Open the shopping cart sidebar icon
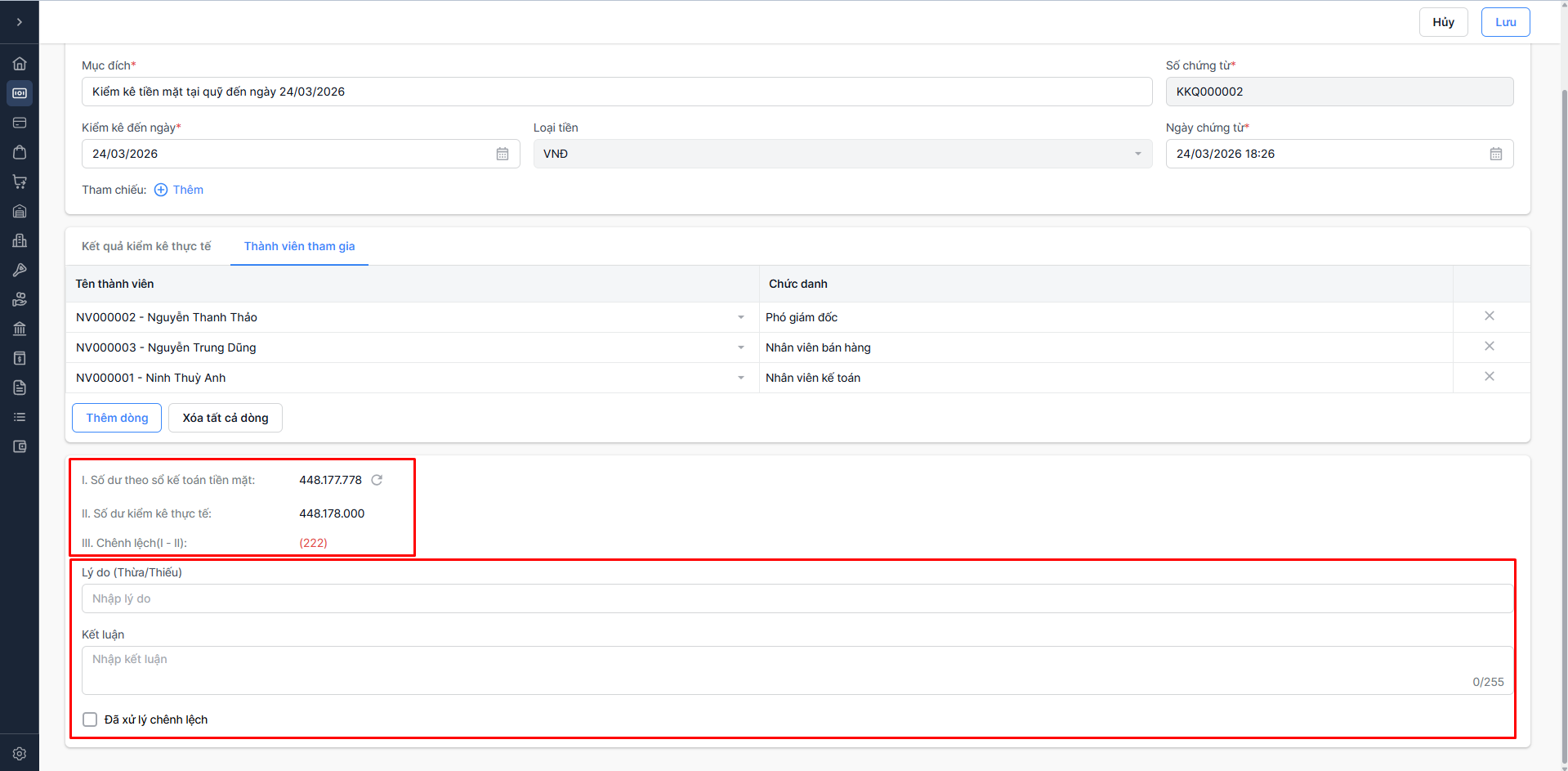 coord(20,182)
